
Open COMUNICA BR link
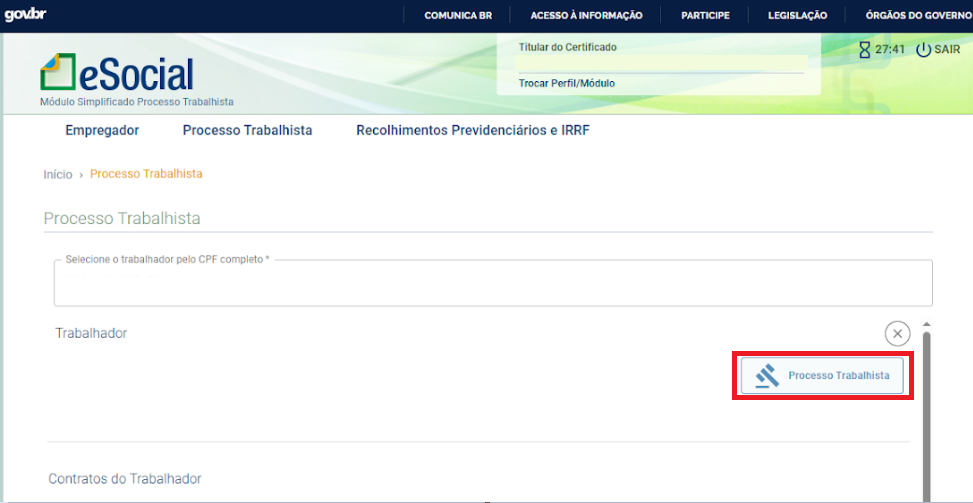click(x=458, y=16)
